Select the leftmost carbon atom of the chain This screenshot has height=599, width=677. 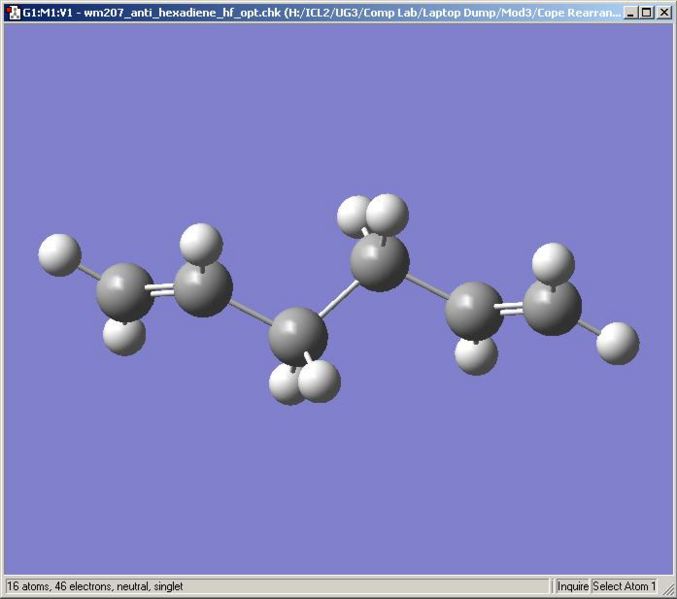(125, 292)
